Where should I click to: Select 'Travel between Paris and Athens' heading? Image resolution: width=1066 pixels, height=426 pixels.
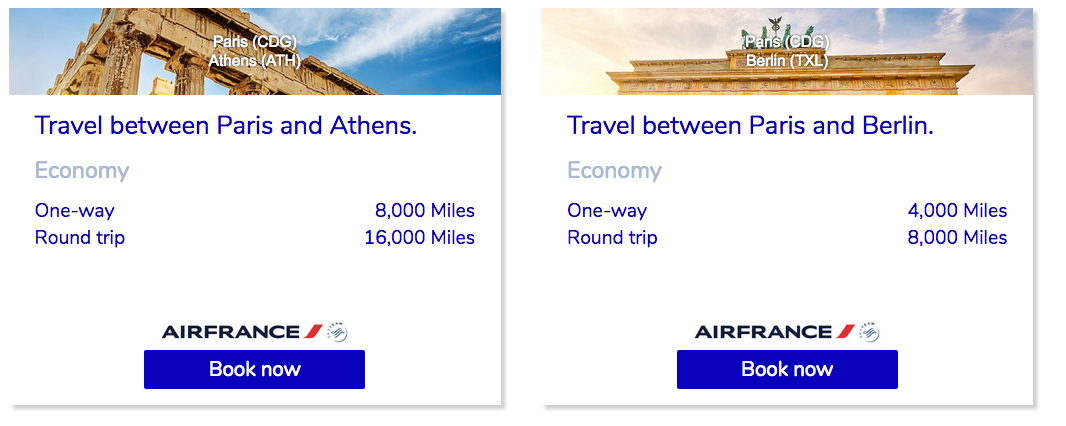coord(226,126)
